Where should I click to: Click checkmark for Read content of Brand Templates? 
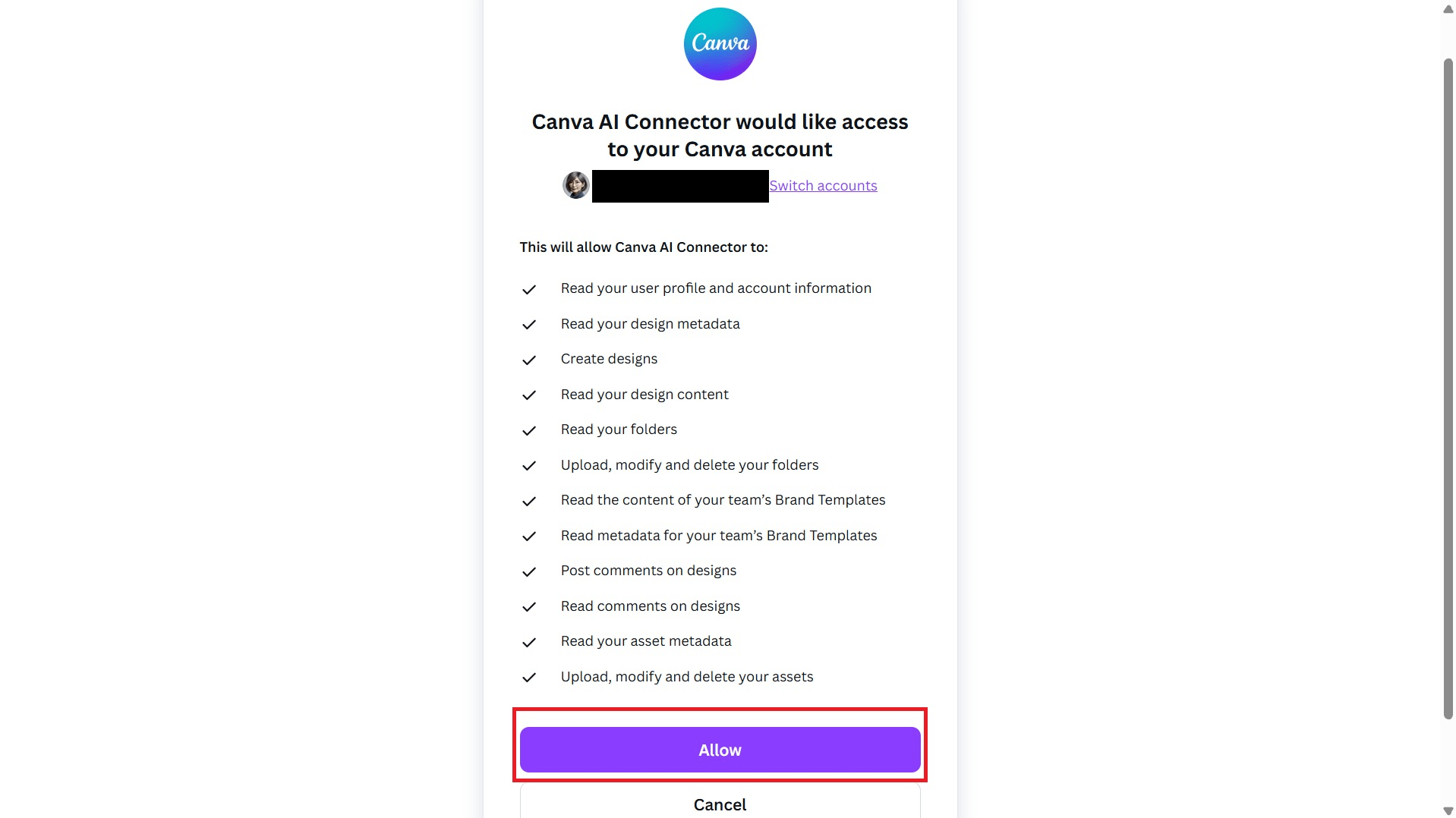pyautogui.click(x=529, y=501)
